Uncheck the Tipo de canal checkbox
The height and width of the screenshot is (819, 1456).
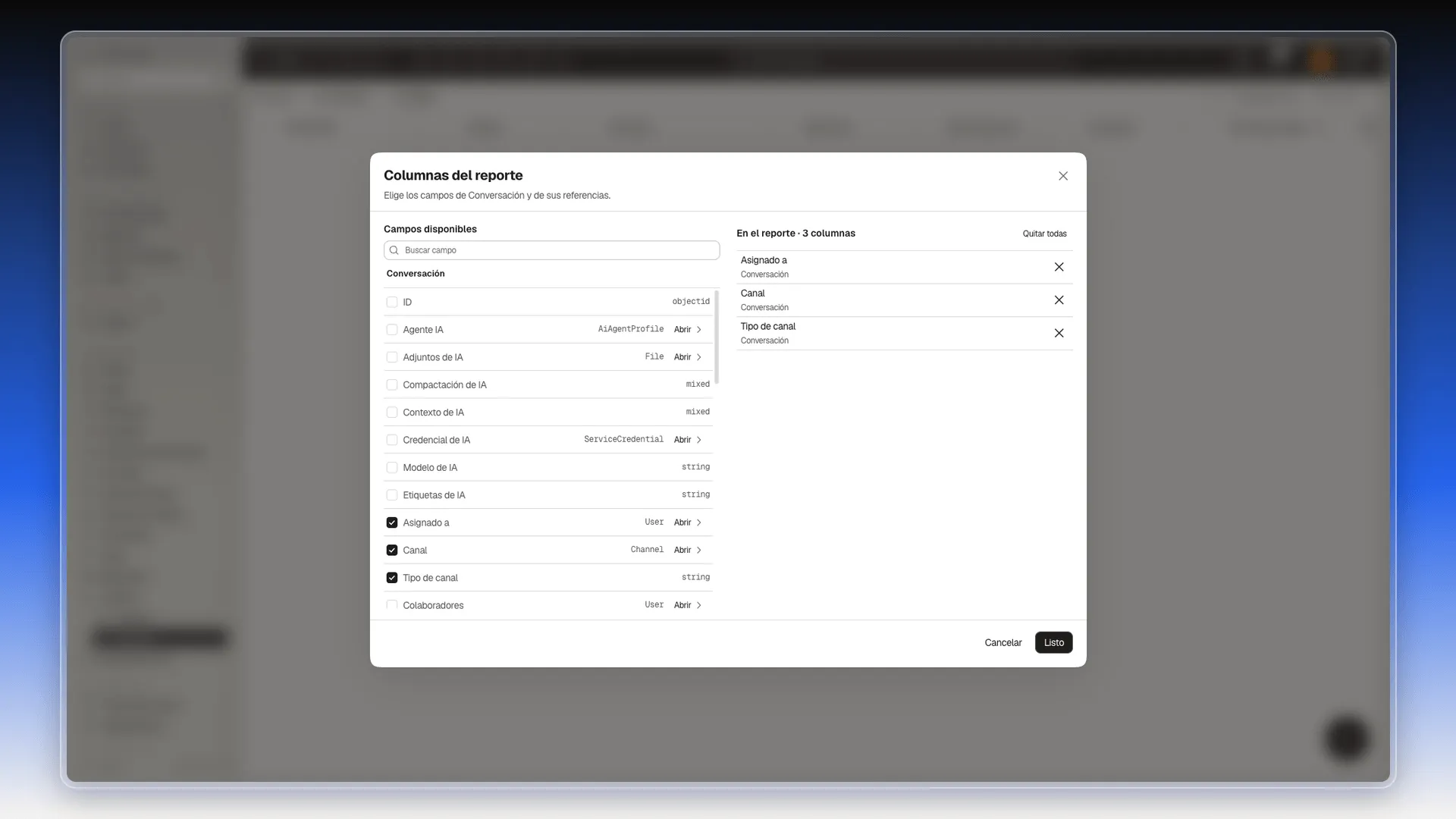click(x=392, y=578)
